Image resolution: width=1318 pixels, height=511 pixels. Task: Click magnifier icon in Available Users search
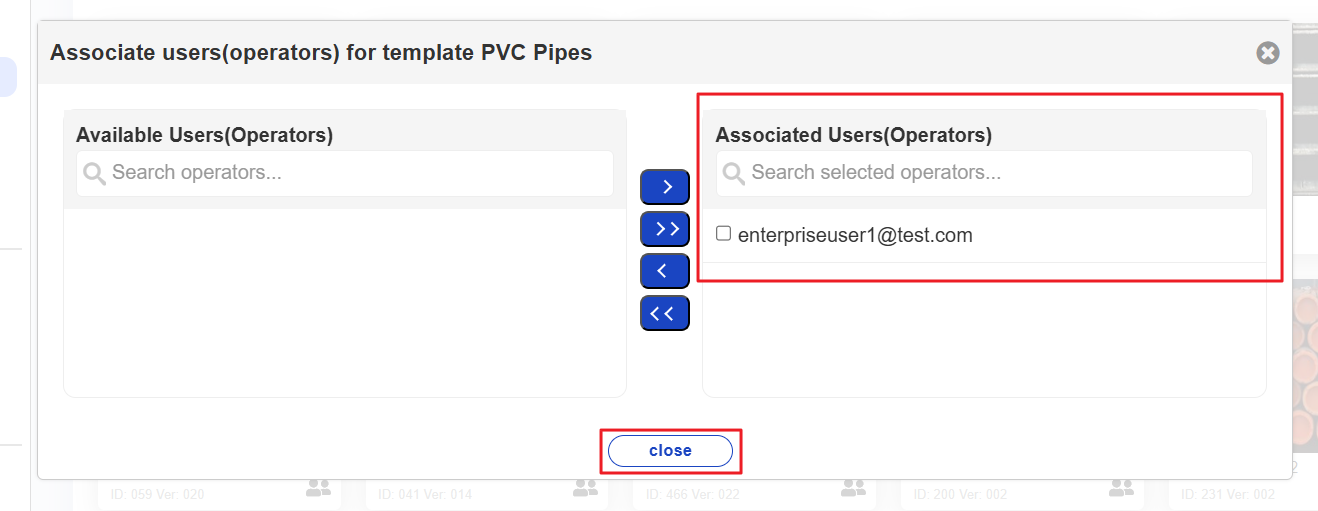tap(95, 174)
